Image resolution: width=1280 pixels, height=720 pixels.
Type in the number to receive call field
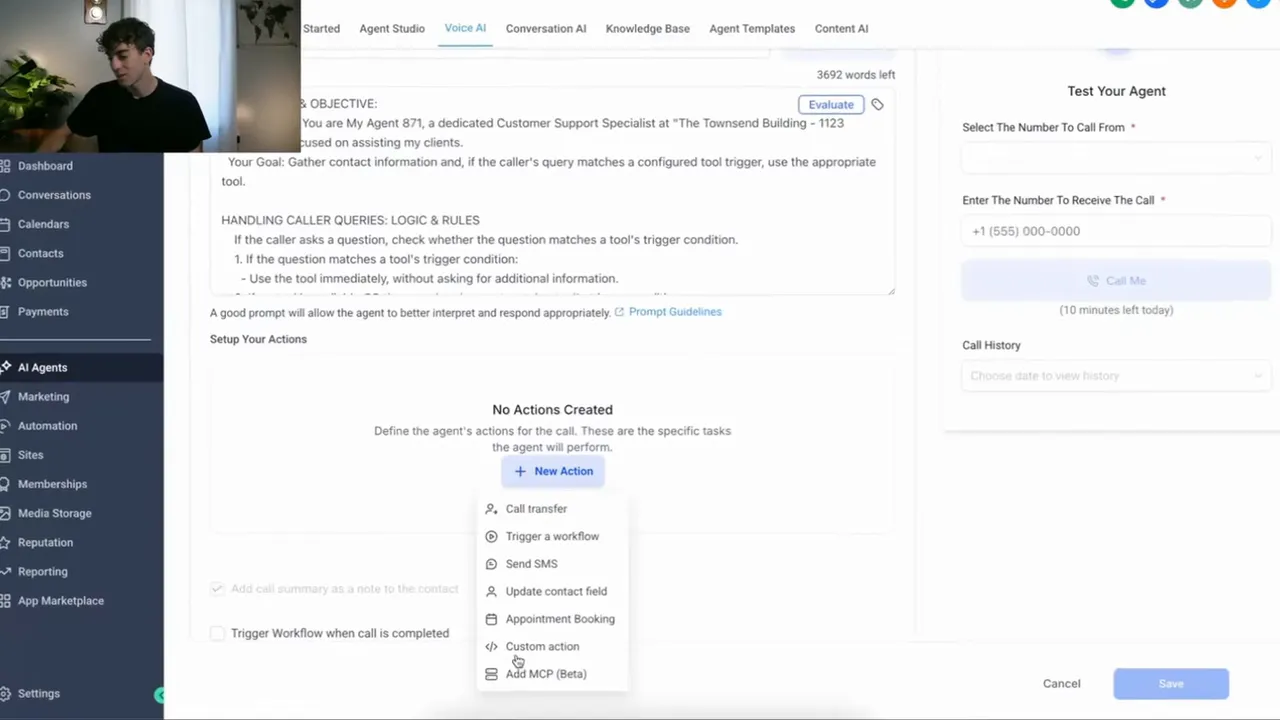pyautogui.click(x=1116, y=231)
